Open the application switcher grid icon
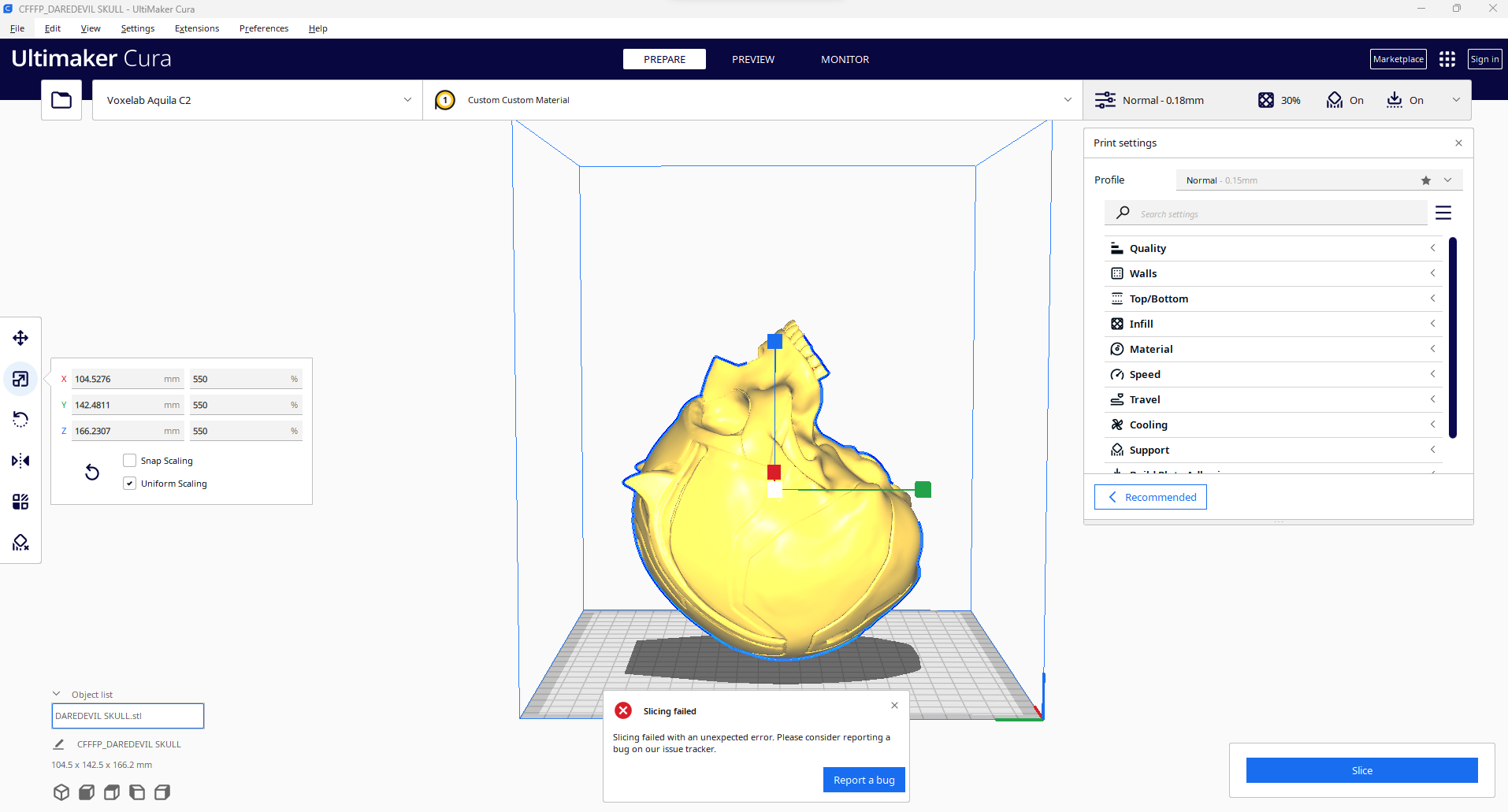Viewport: 1508px width, 812px height. coord(1447,59)
